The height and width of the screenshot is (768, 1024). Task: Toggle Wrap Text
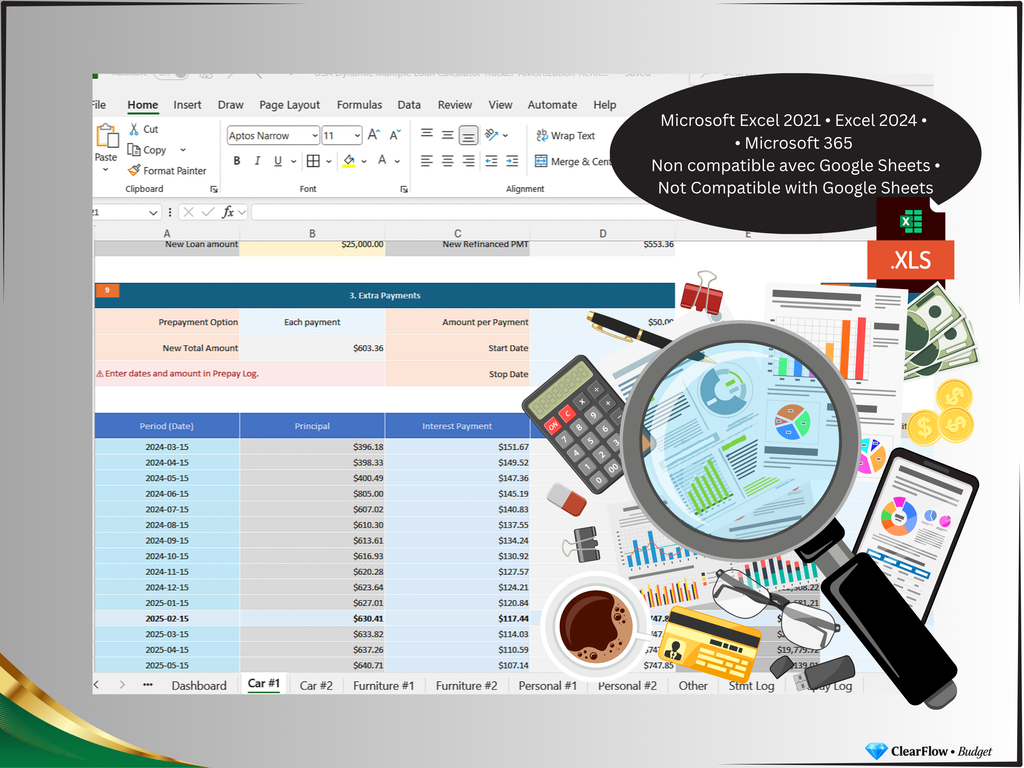coord(566,135)
